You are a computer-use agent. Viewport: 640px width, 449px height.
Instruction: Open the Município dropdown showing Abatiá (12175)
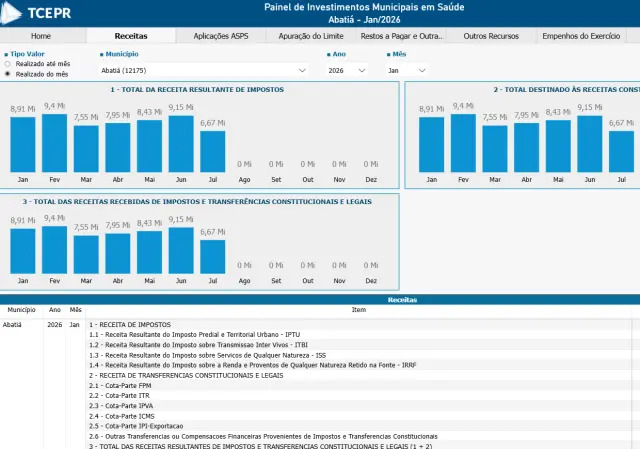click(x=203, y=70)
